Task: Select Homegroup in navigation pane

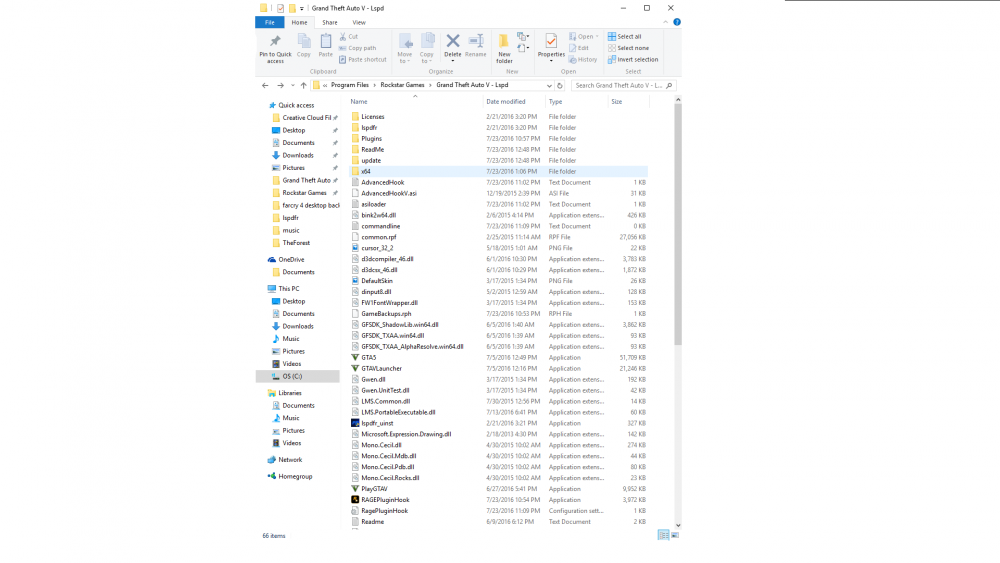Action: pos(295,476)
